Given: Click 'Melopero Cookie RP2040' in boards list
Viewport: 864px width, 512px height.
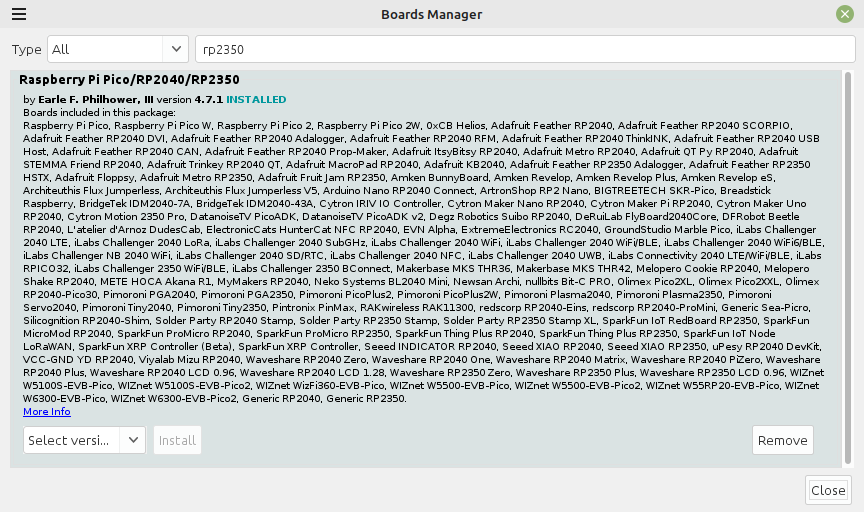Looking at the screenshot, I should [x=697, y=268].
